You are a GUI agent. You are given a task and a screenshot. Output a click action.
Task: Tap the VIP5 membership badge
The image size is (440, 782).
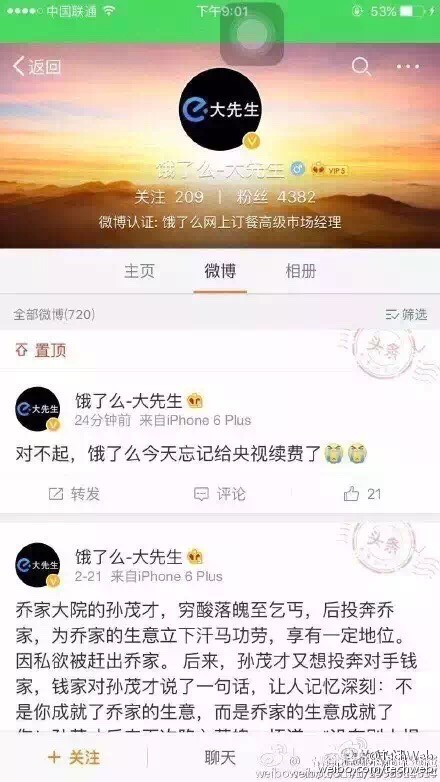(329, 171)
